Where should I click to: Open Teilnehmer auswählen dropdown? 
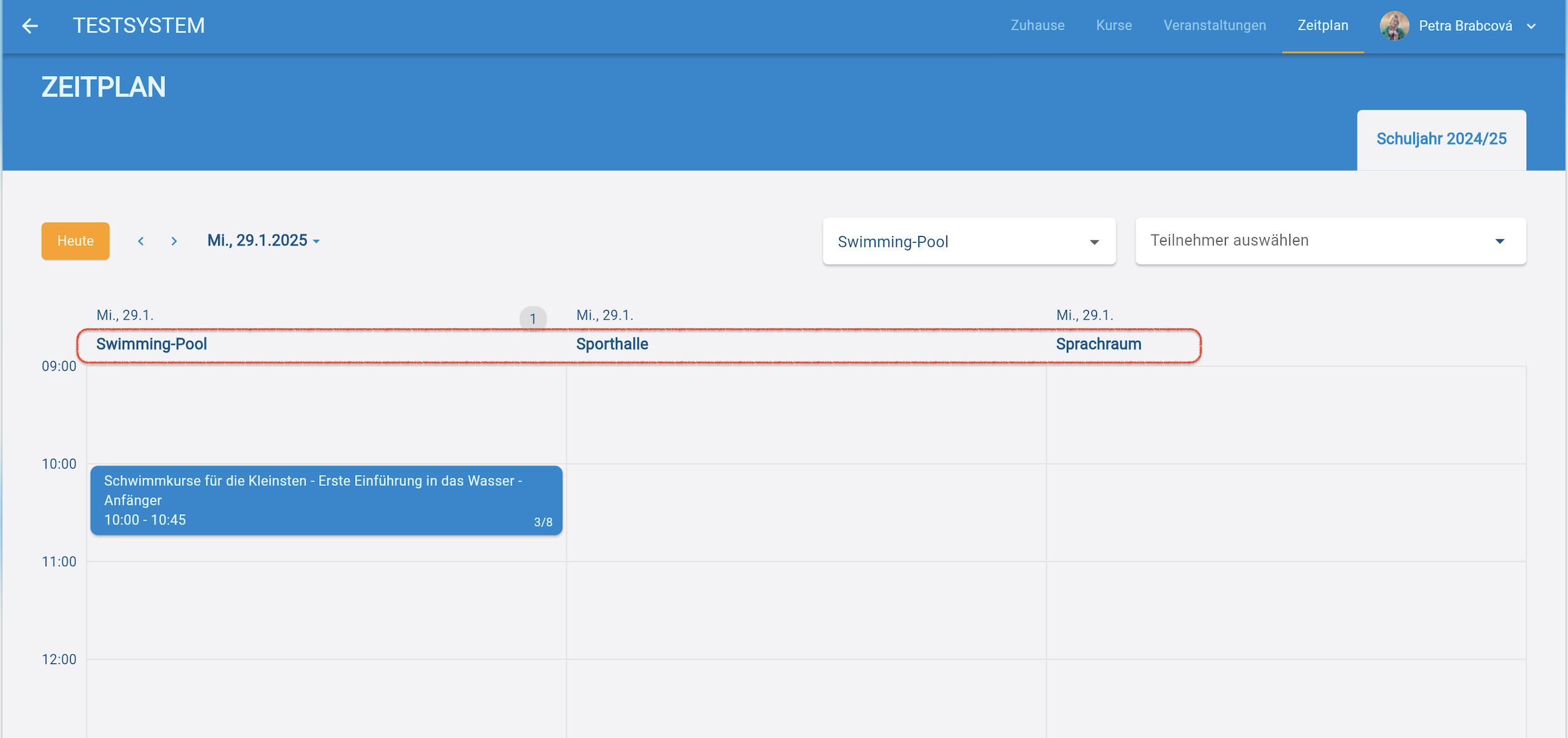tap(1330, 241)
